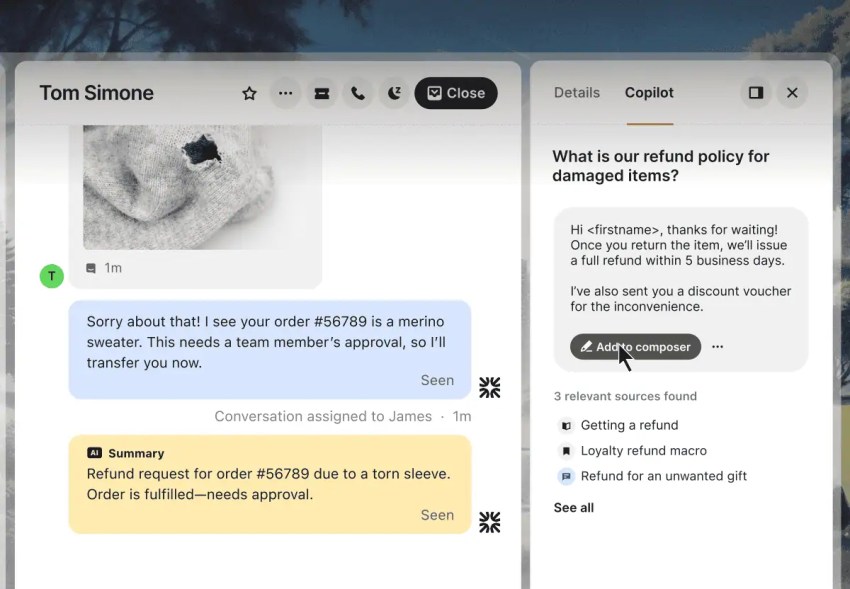Start a phone call with customer
Screen dimensions: 850x589
358,93
